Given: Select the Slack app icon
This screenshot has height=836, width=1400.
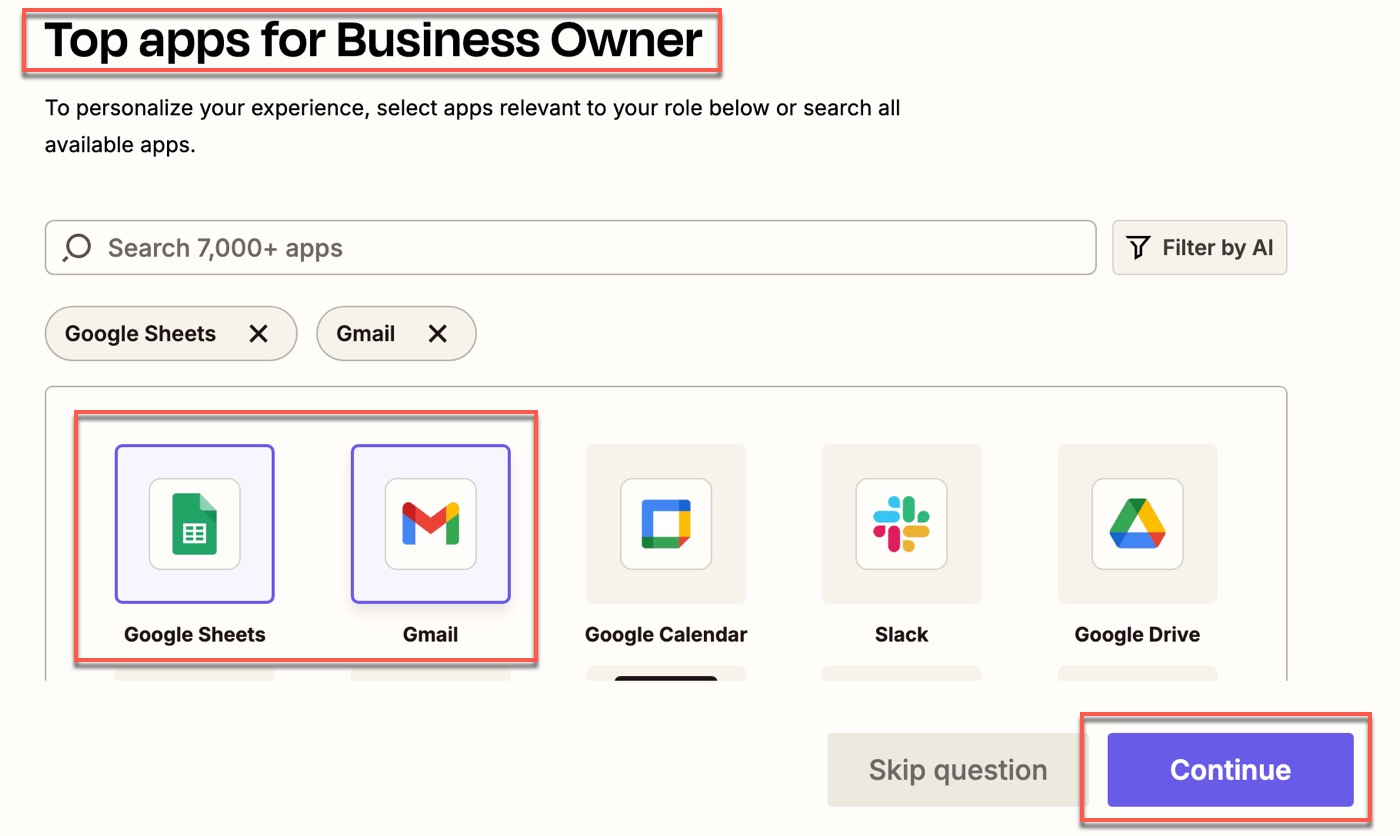Looking at the screenshot, I should [x=902, y=524].
